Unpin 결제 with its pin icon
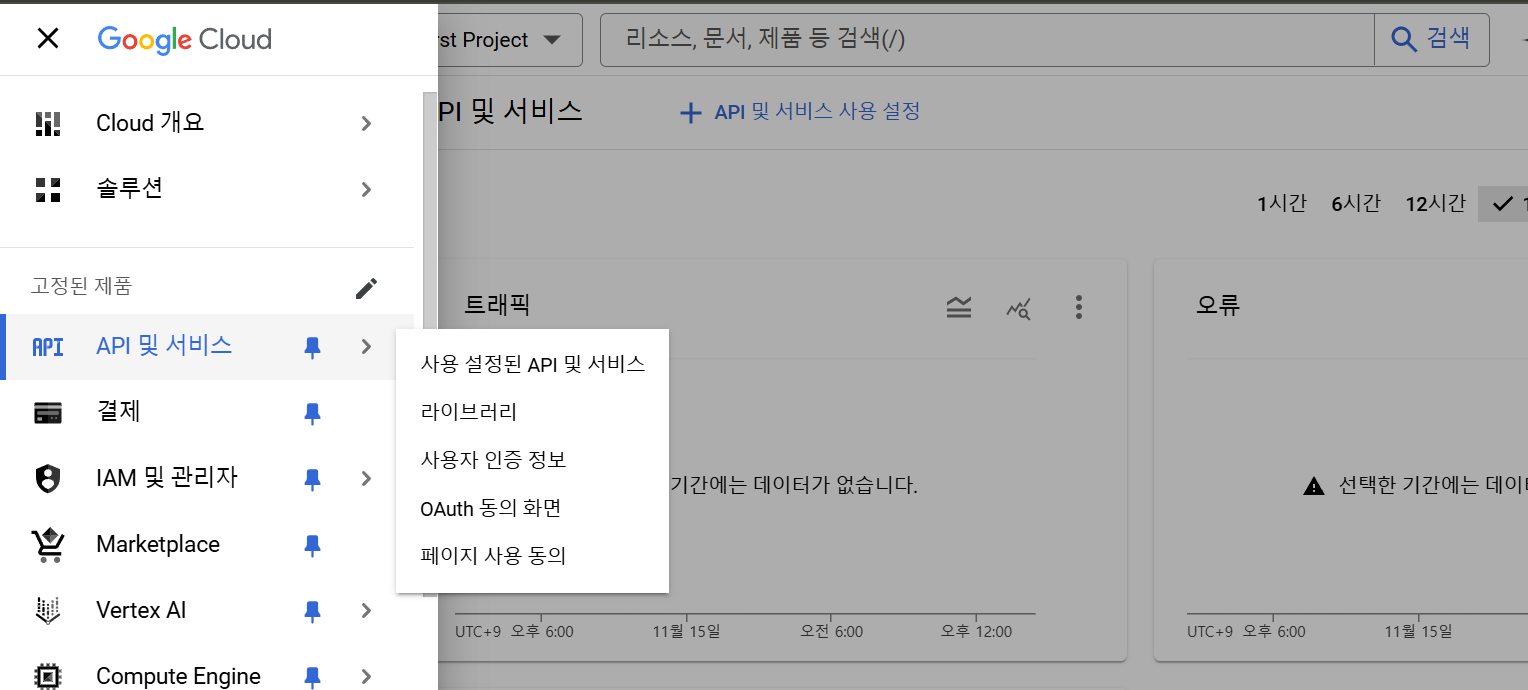This screenshot has height=690, width=1528. tap(313, 413)
